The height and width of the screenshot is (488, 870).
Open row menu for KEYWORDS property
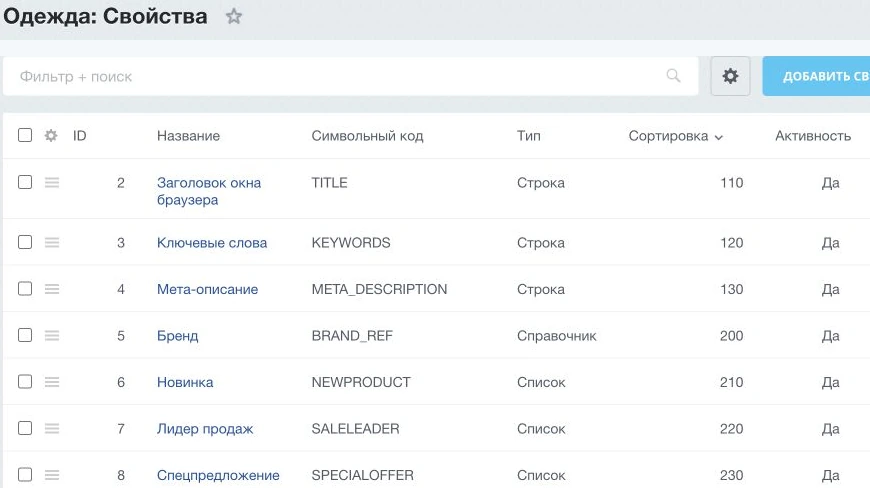[x=52, y=242]
